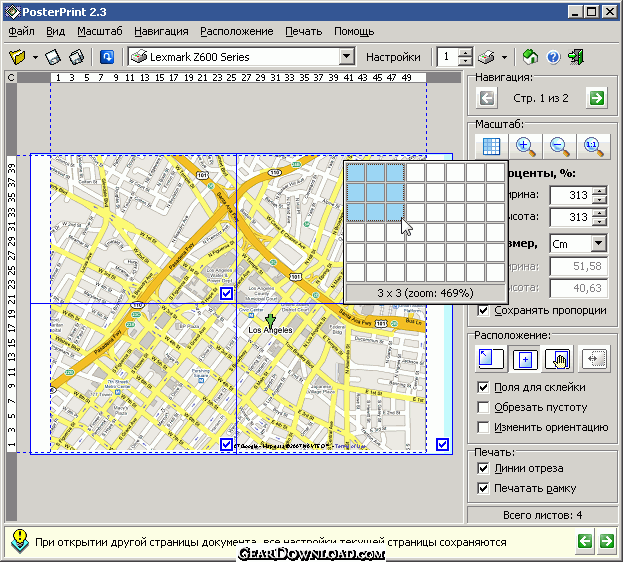Viewport: 623px width, 562px height.
Task: Click the percent height field showing 313
Action: (x=571, y=217)
